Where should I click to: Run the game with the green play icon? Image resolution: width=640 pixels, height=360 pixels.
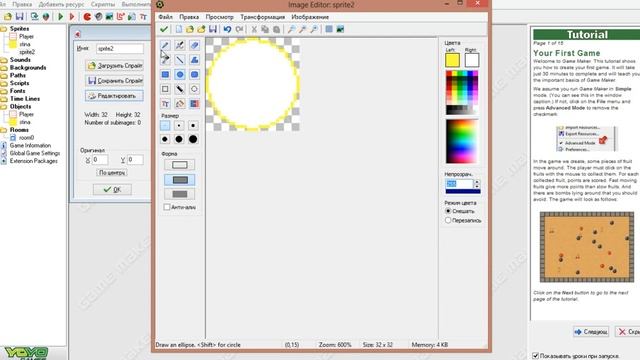point(60,17)
